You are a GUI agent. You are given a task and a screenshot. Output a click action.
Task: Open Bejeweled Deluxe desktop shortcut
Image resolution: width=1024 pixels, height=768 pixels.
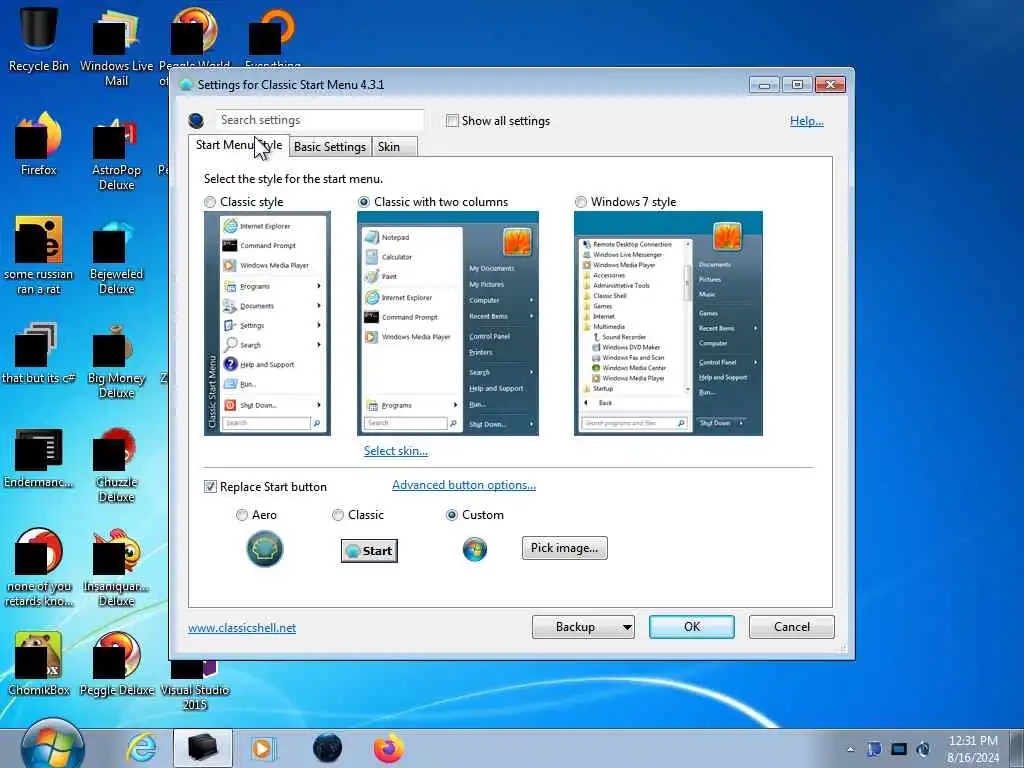click(116, 258)
